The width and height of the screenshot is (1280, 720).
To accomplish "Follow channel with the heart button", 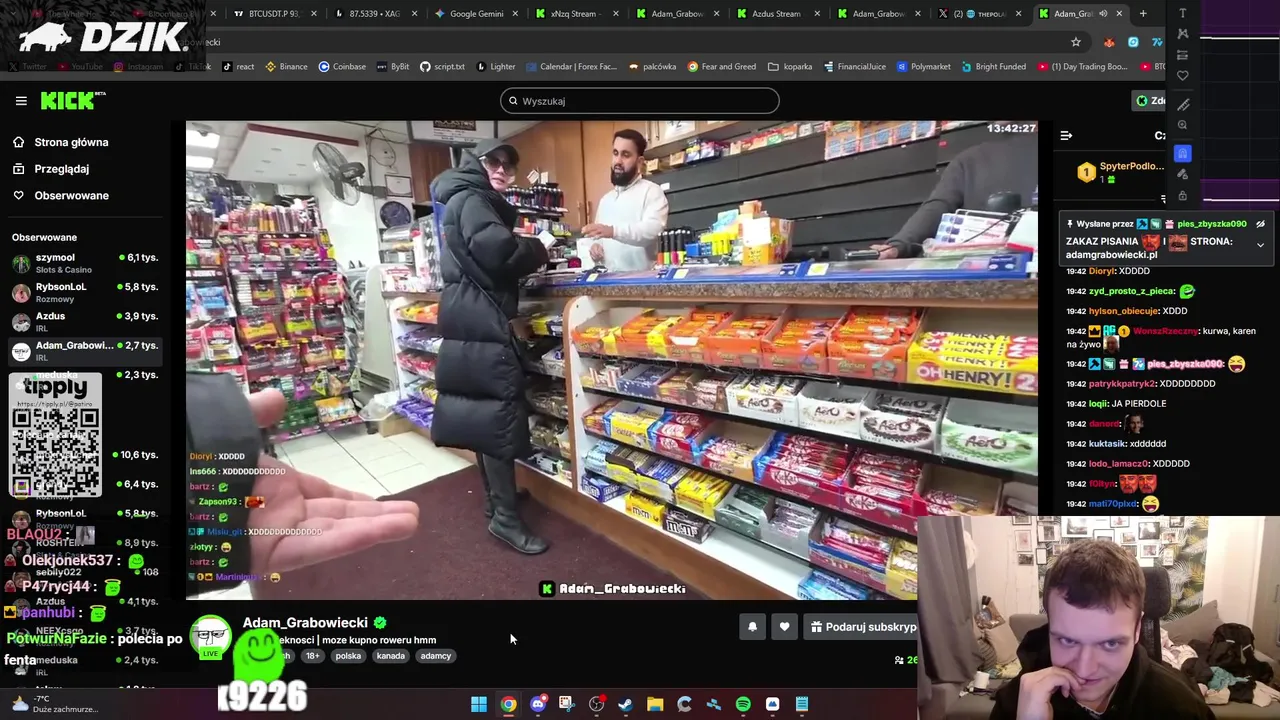I will [784, 627].
